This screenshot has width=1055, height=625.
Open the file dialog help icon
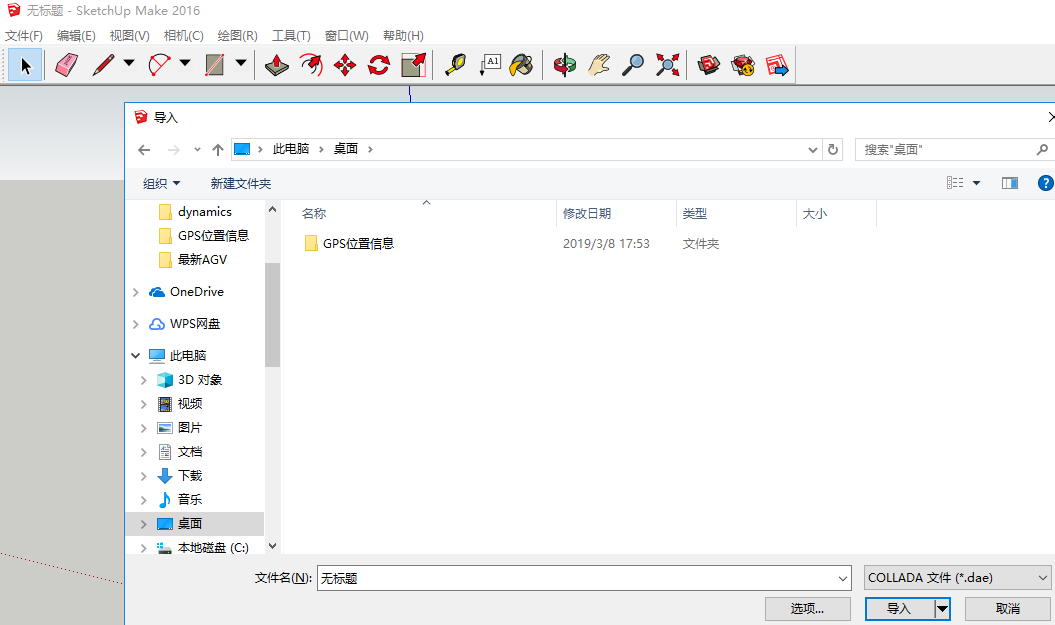tap(1046, 183)
